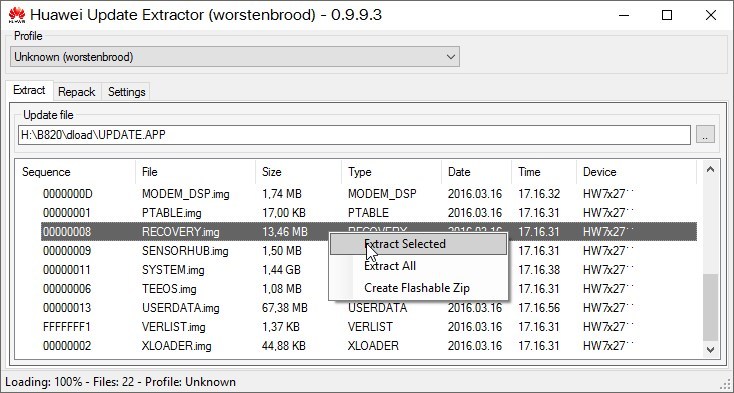This screenshot has width=734, height=393.
Task: Click the scroll up arrow of file list
Action: 710,169
